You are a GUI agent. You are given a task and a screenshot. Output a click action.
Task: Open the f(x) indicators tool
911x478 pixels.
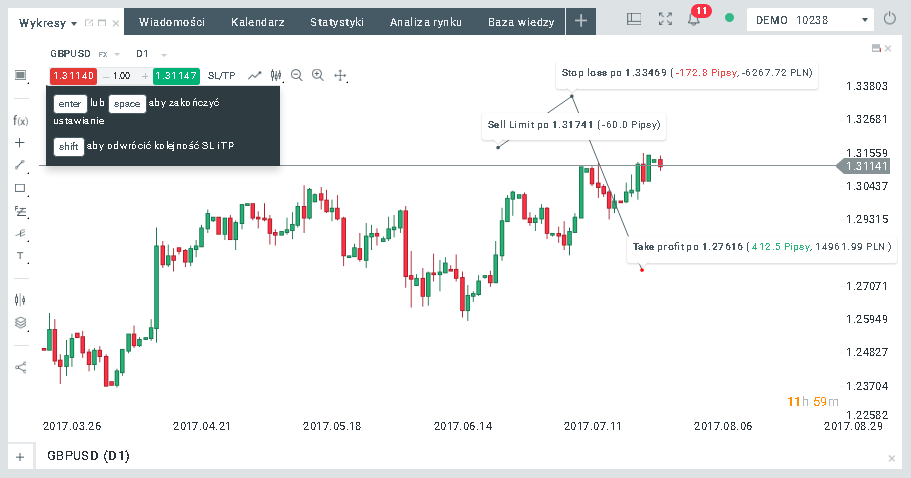pyautogui.click(x=20, y=120)
